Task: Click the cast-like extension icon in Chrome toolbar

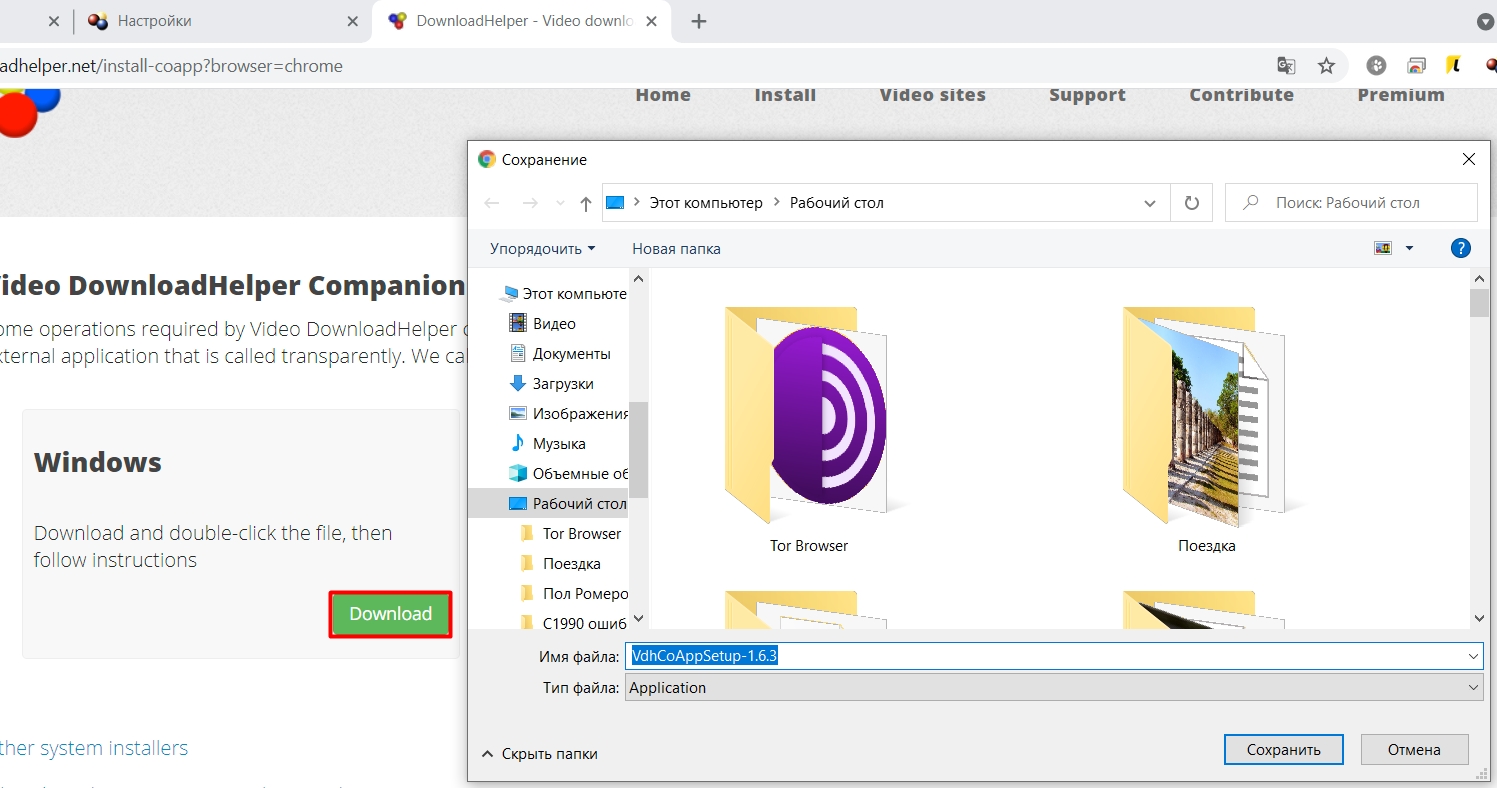Action: 1416,66
